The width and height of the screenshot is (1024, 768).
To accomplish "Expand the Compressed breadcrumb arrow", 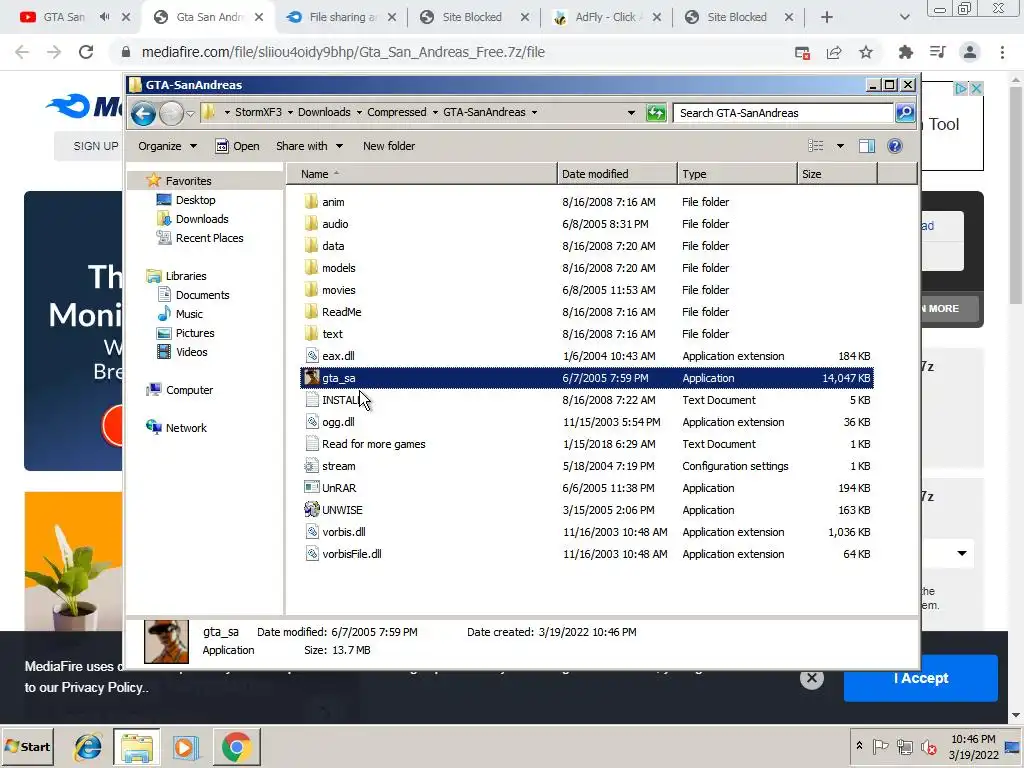I will (x=435, y=112).
